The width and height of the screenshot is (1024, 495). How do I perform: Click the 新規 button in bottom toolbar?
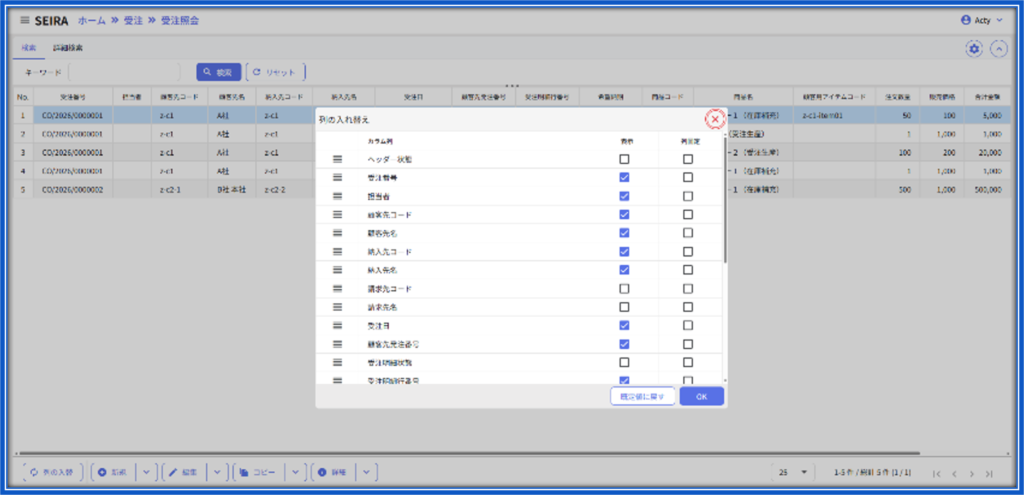(x=112, y=472)
